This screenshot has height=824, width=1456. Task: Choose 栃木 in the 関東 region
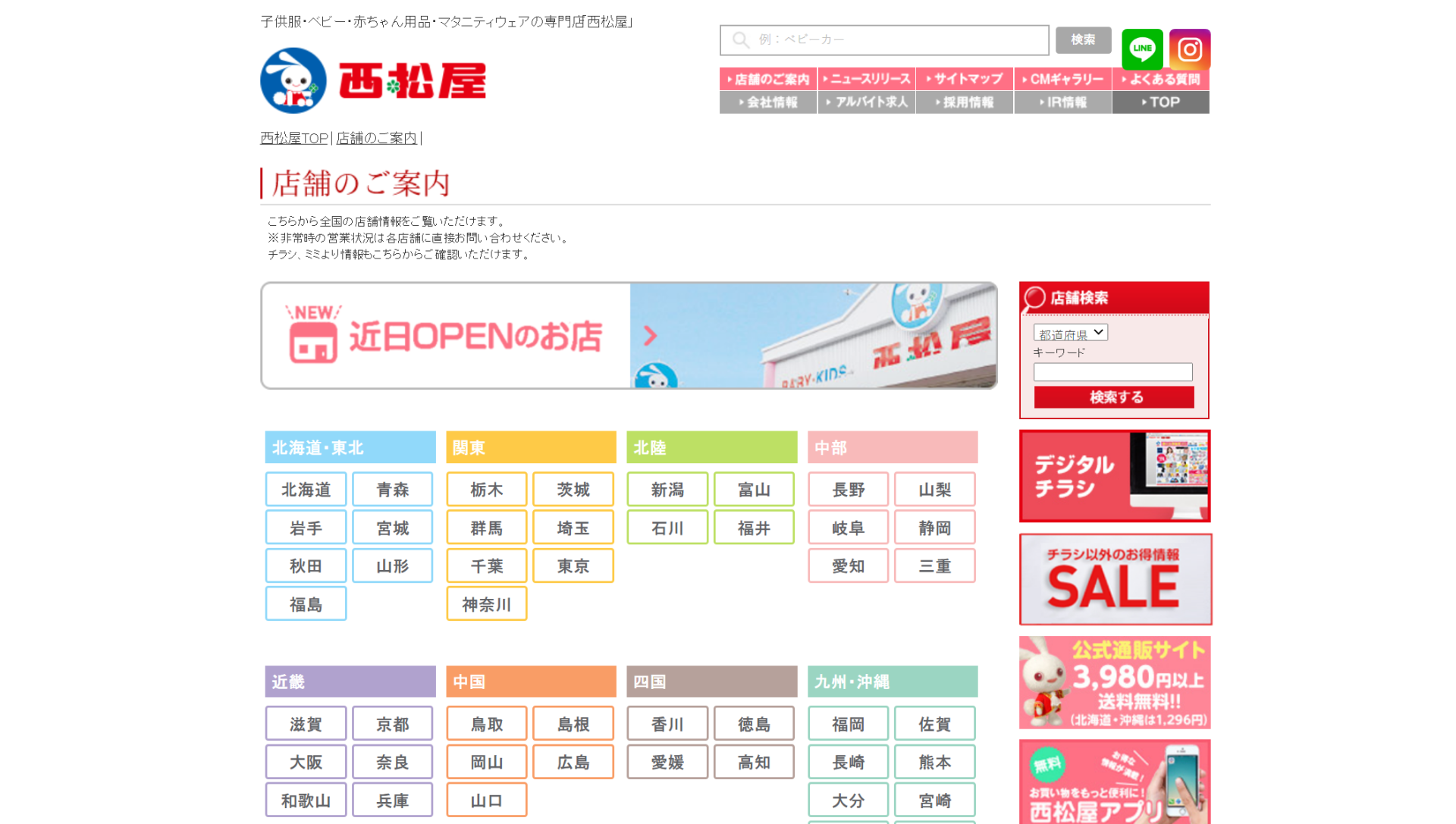coord(487,490)
